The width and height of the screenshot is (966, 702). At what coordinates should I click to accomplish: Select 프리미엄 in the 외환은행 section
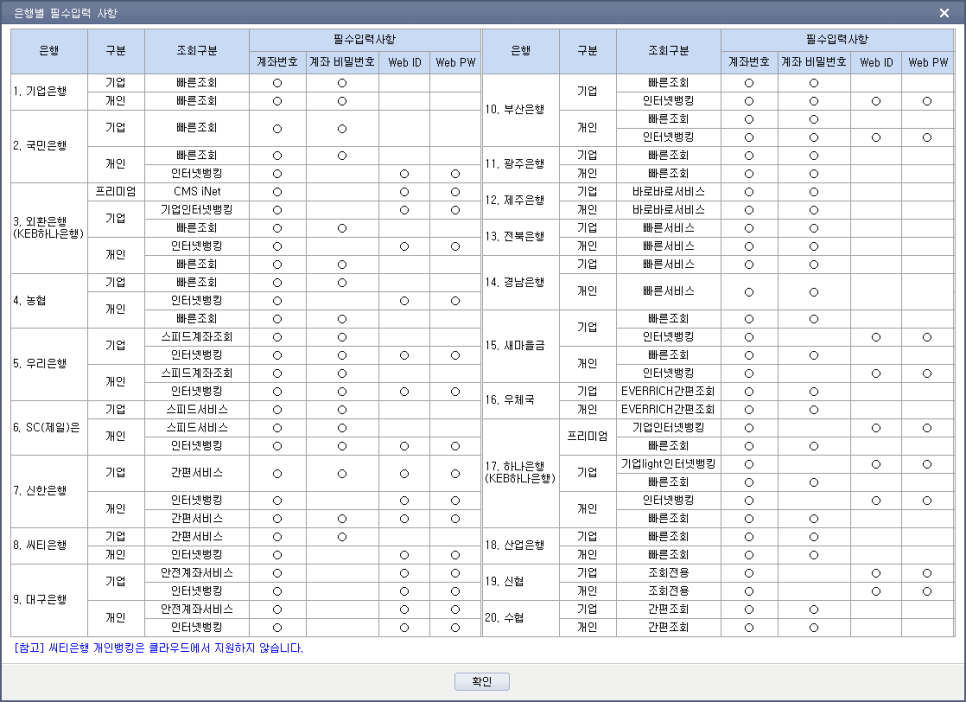(x=116, y=192)
